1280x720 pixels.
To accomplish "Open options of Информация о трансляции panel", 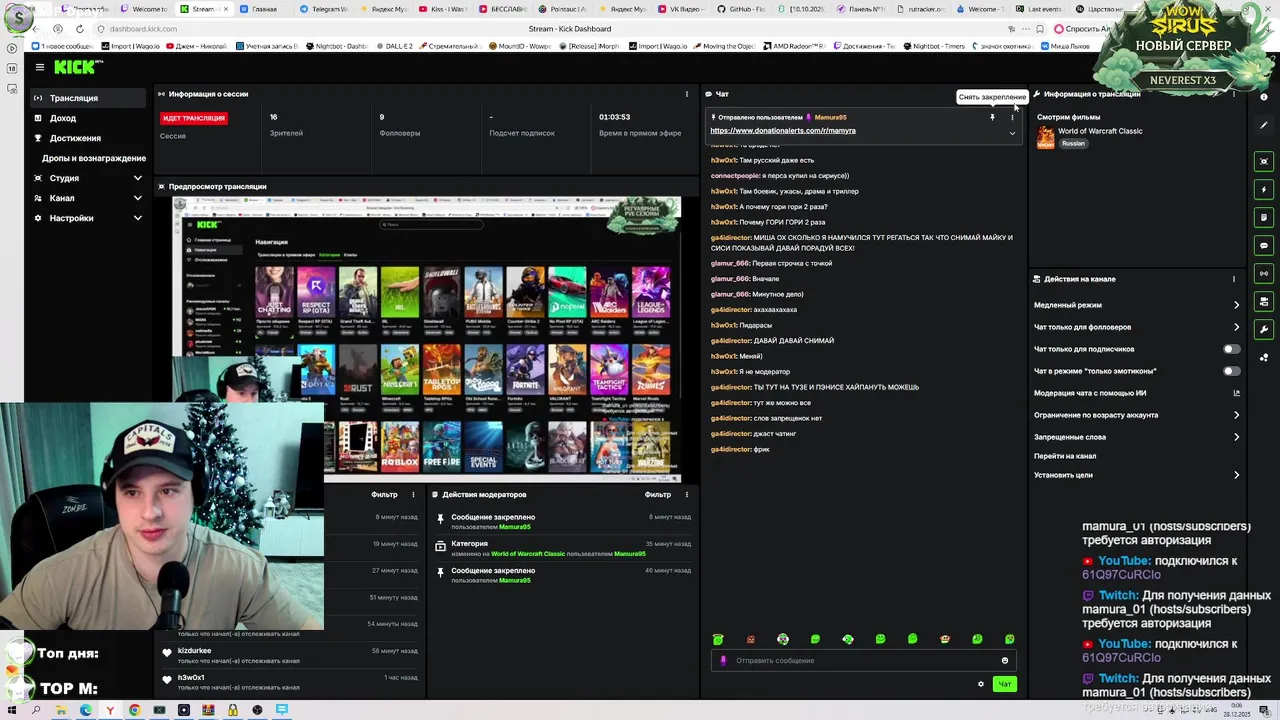I will point(1233,94).
